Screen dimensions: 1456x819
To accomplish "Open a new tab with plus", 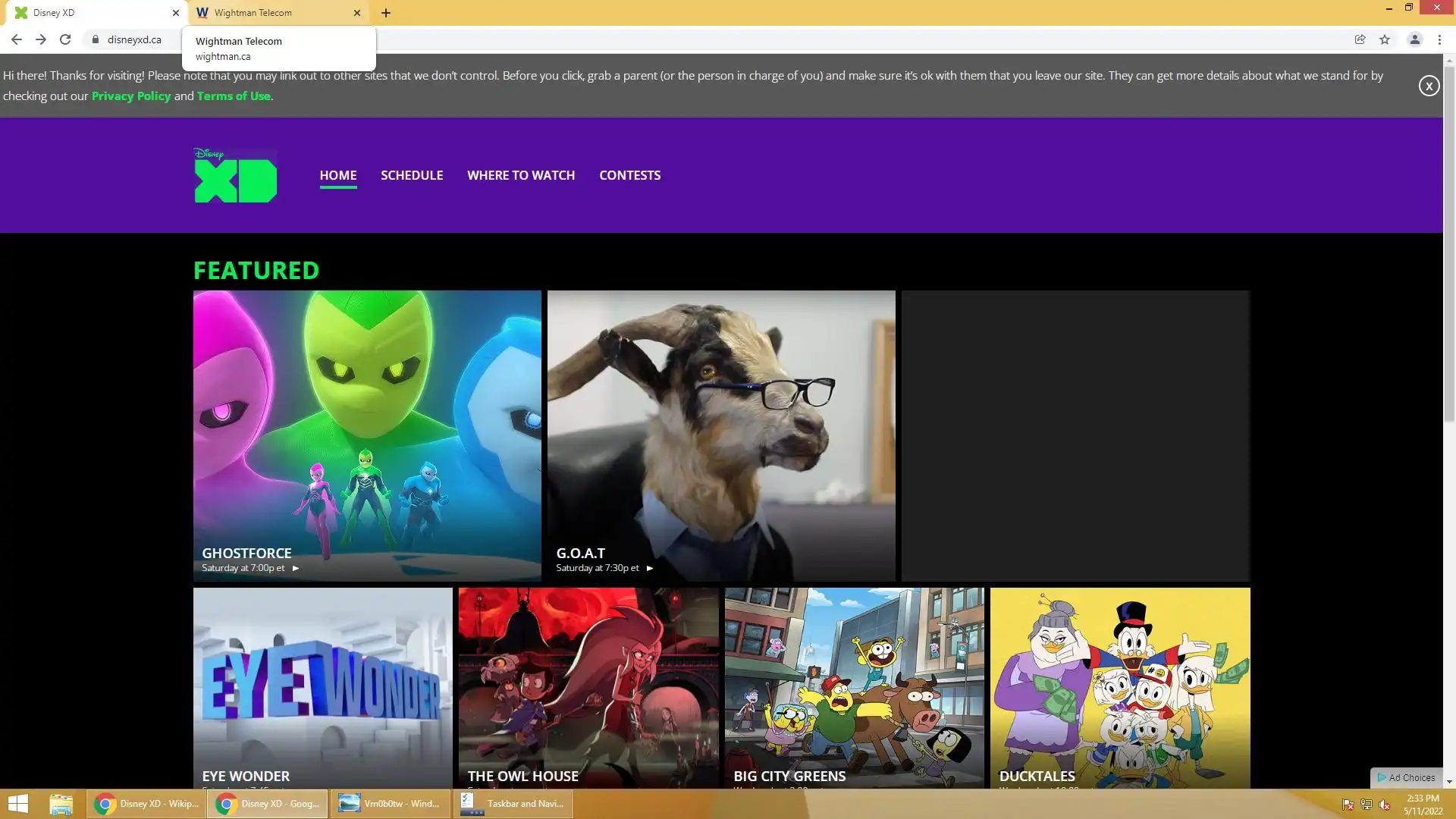I will pos(386,13).
